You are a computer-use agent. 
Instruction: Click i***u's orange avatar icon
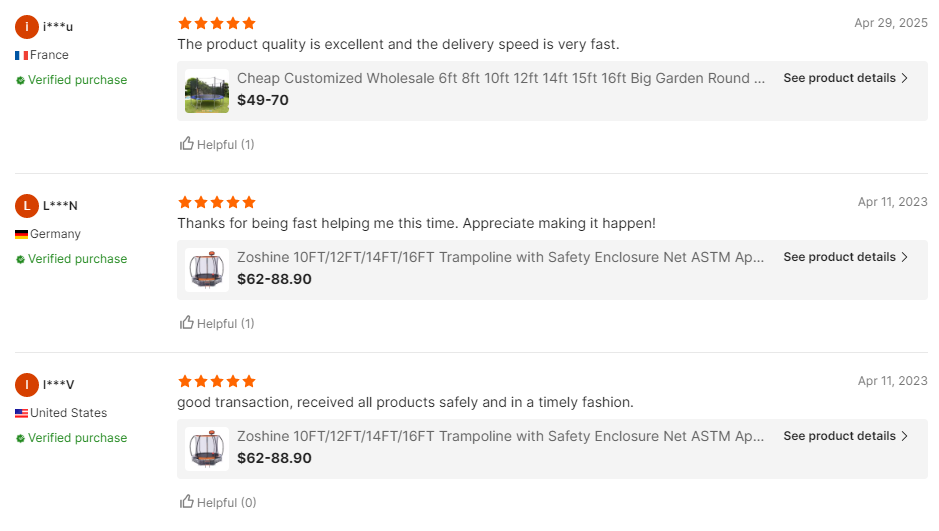pos(27,27)
